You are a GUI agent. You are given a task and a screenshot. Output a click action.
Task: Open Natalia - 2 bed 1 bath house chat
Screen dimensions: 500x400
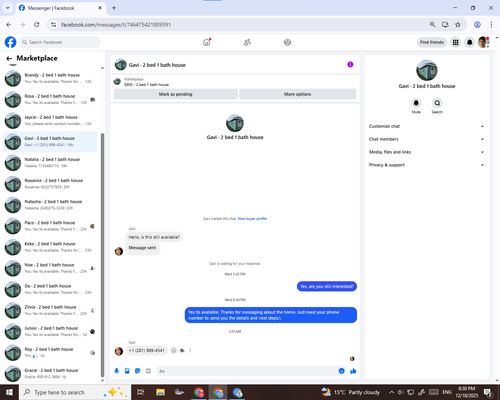tap(50, 163)
